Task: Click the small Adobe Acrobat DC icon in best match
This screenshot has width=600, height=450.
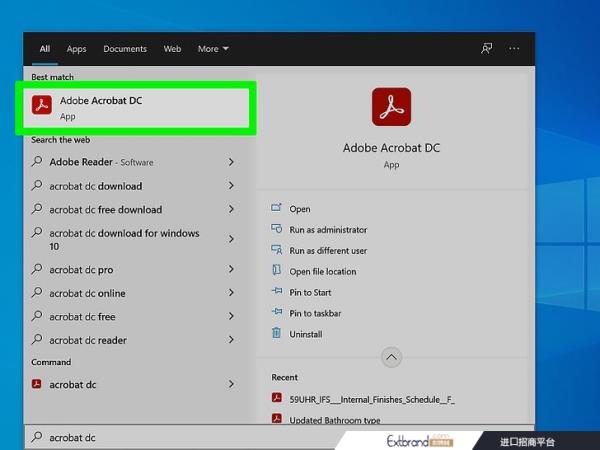Action: coord(42,105)
